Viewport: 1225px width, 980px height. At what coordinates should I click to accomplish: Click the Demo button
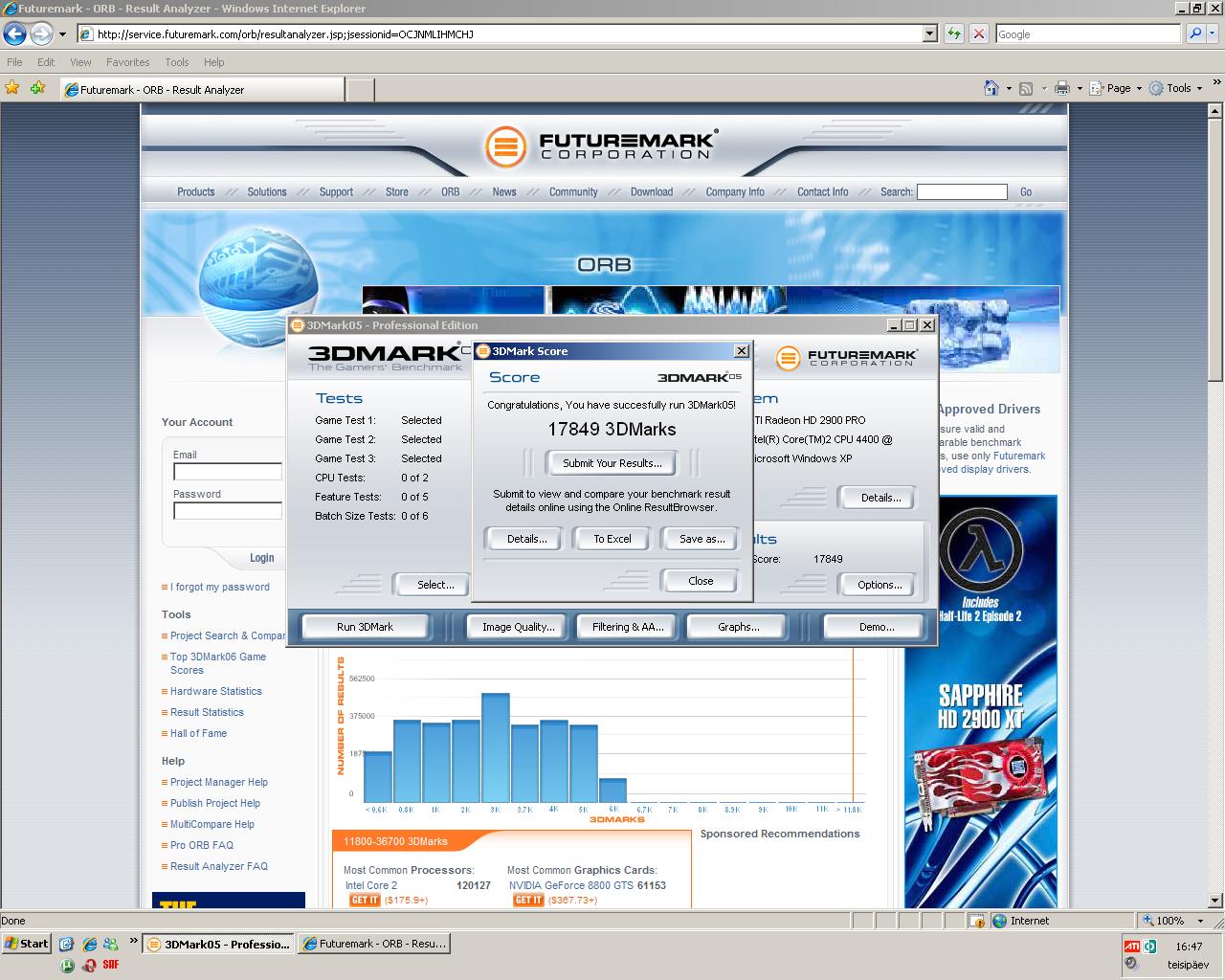point(876,627)
